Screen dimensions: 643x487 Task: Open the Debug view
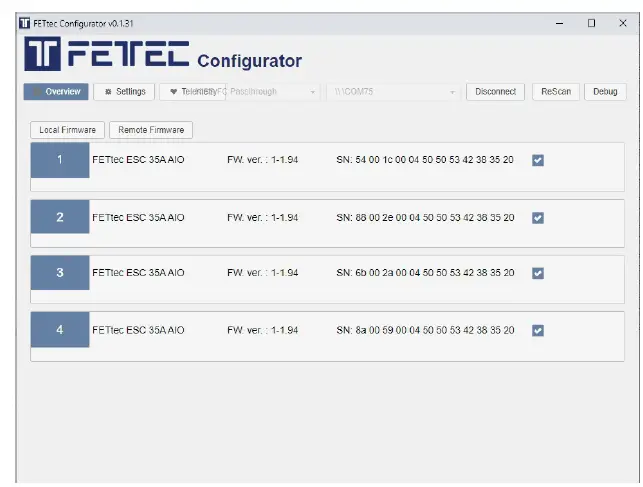pos(605,91)
